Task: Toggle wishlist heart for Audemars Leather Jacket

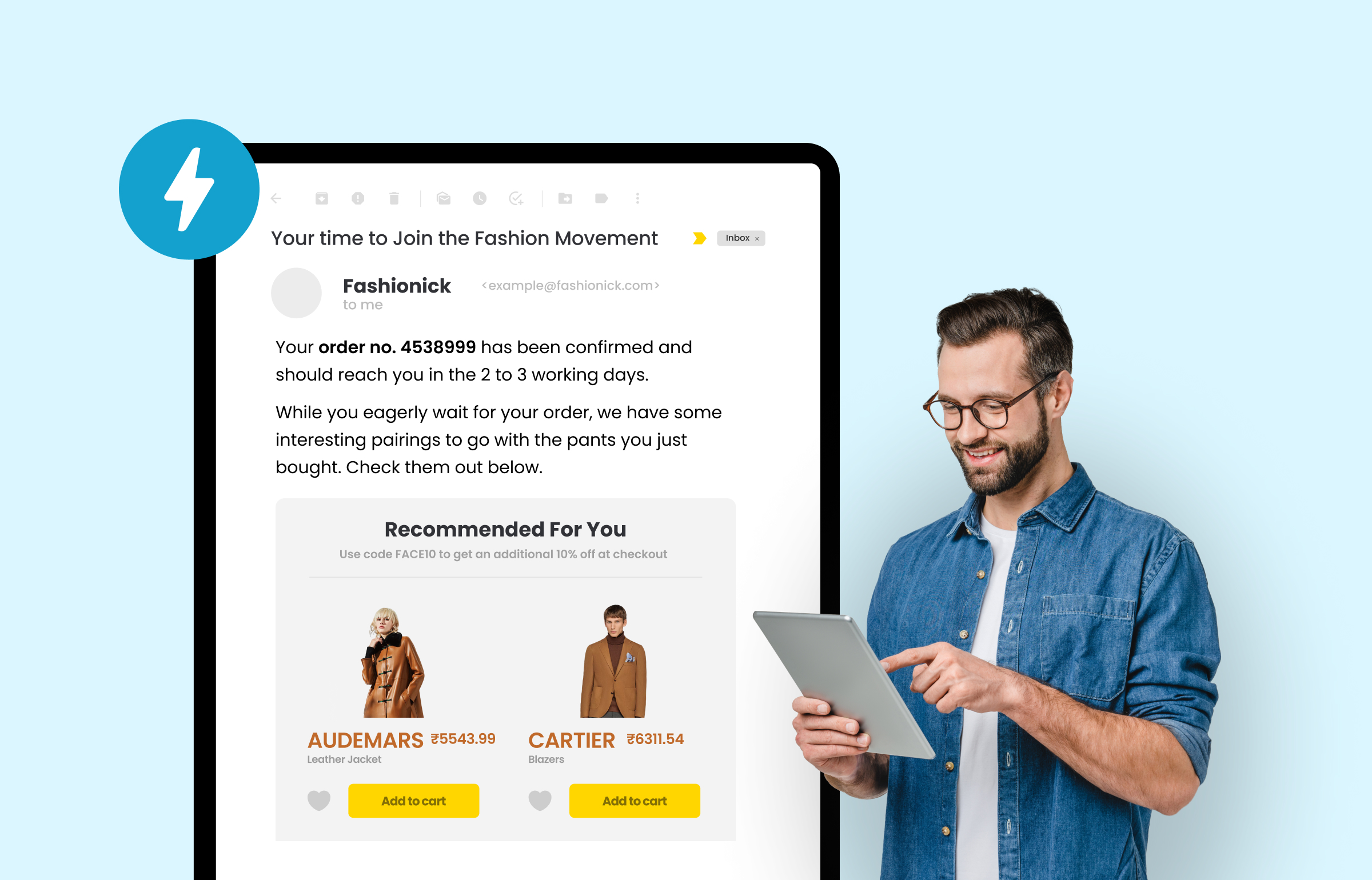Action: tap(318, 800)
